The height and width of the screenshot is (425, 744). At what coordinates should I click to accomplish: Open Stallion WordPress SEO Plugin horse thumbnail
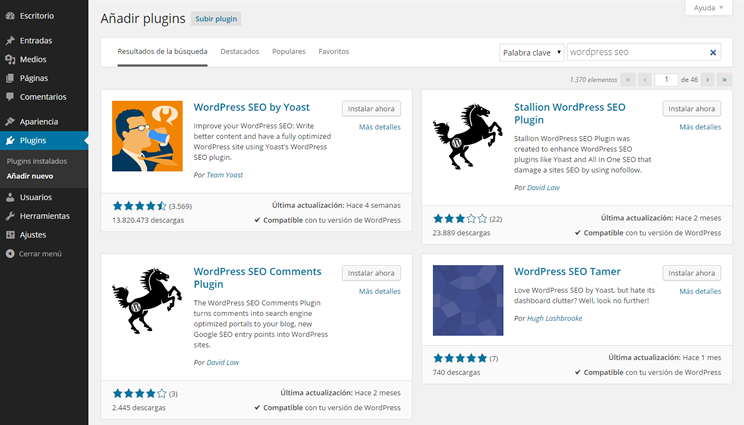coord(468,136)
